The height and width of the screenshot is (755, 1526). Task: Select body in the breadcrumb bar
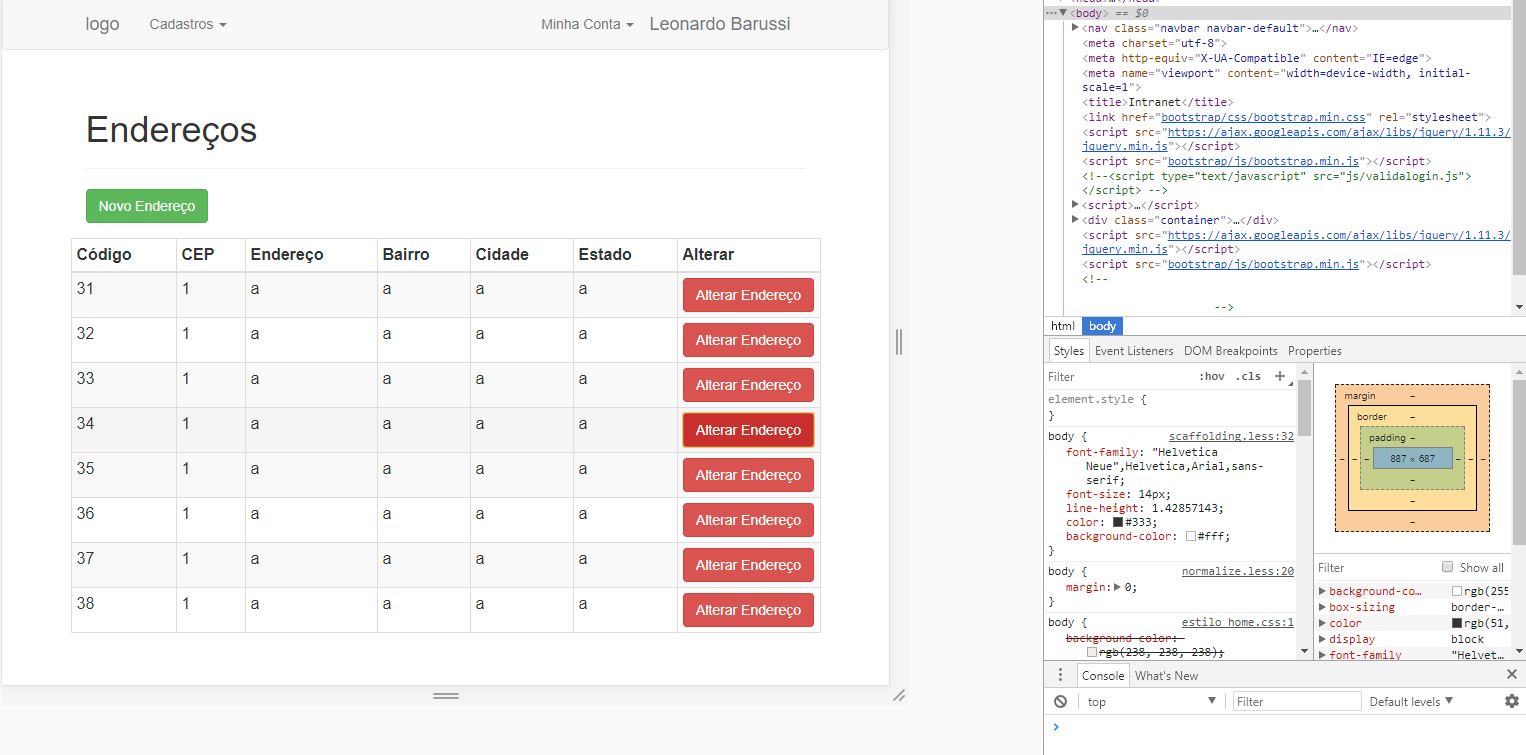pyautogui.click(x=1102, y=326)
